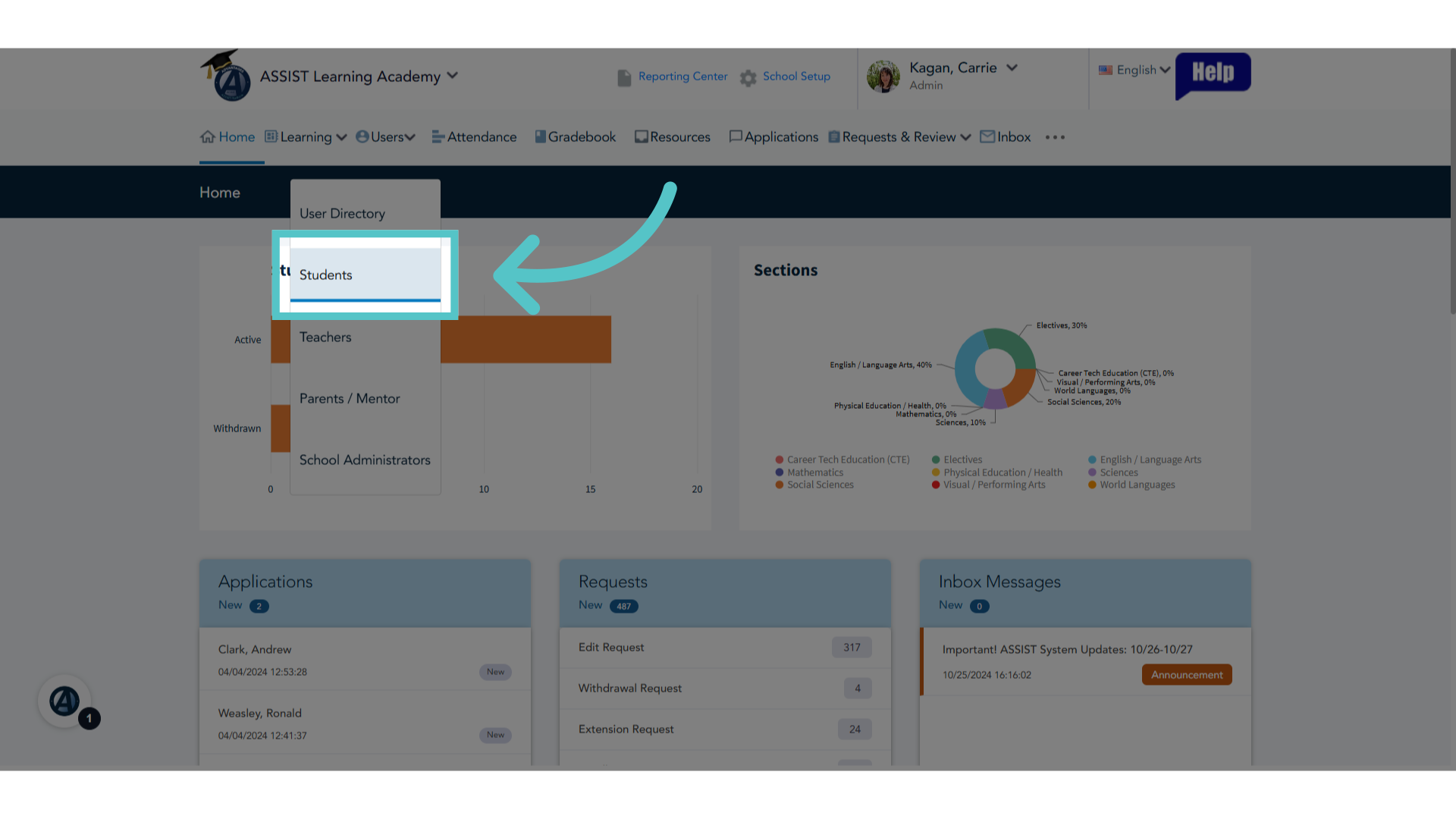Toggle the Physical Education / Health legend item

(x=997, y=472)
